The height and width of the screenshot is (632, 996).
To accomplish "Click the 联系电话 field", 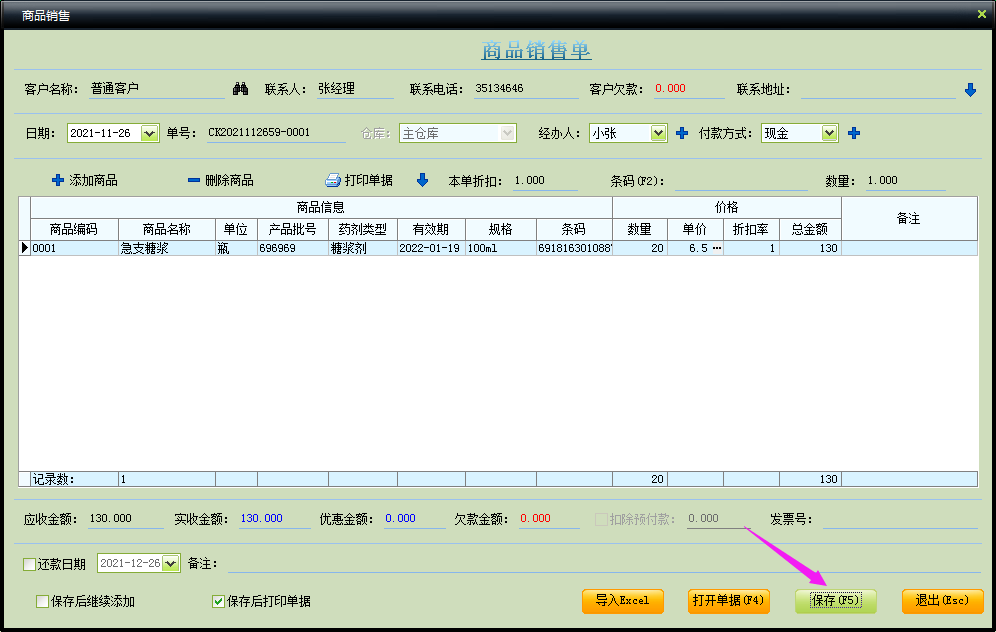I will tap(526, 89).
